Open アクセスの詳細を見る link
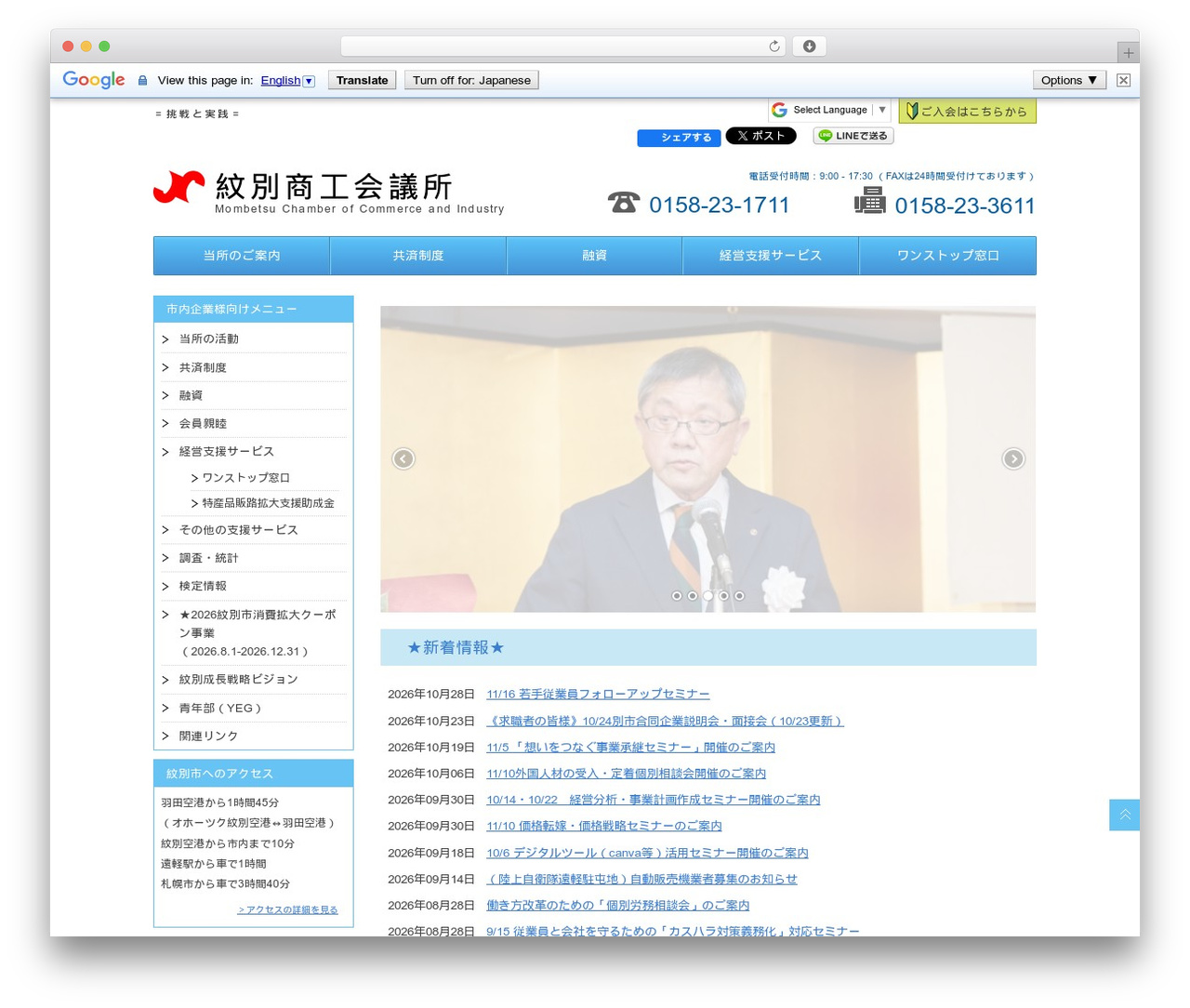1190x1008 pixels. [x=287, y=909]
